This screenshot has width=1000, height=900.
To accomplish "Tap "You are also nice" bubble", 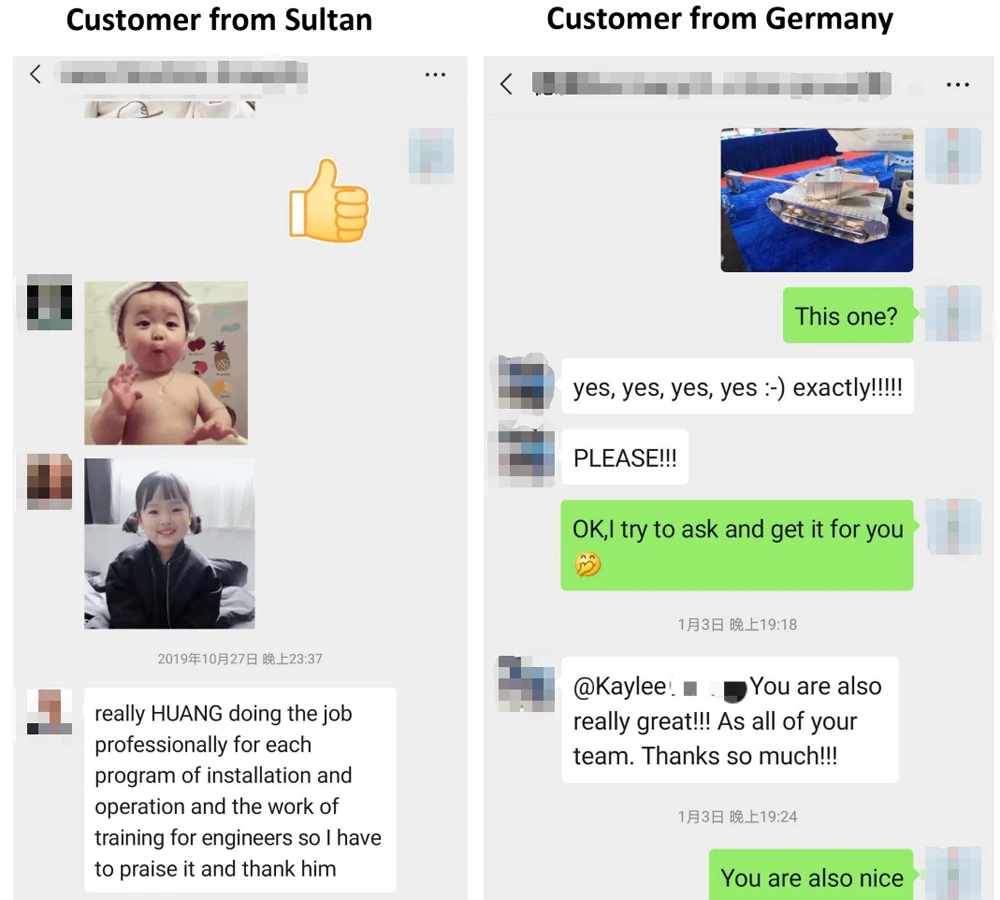I will coord(811,875).
